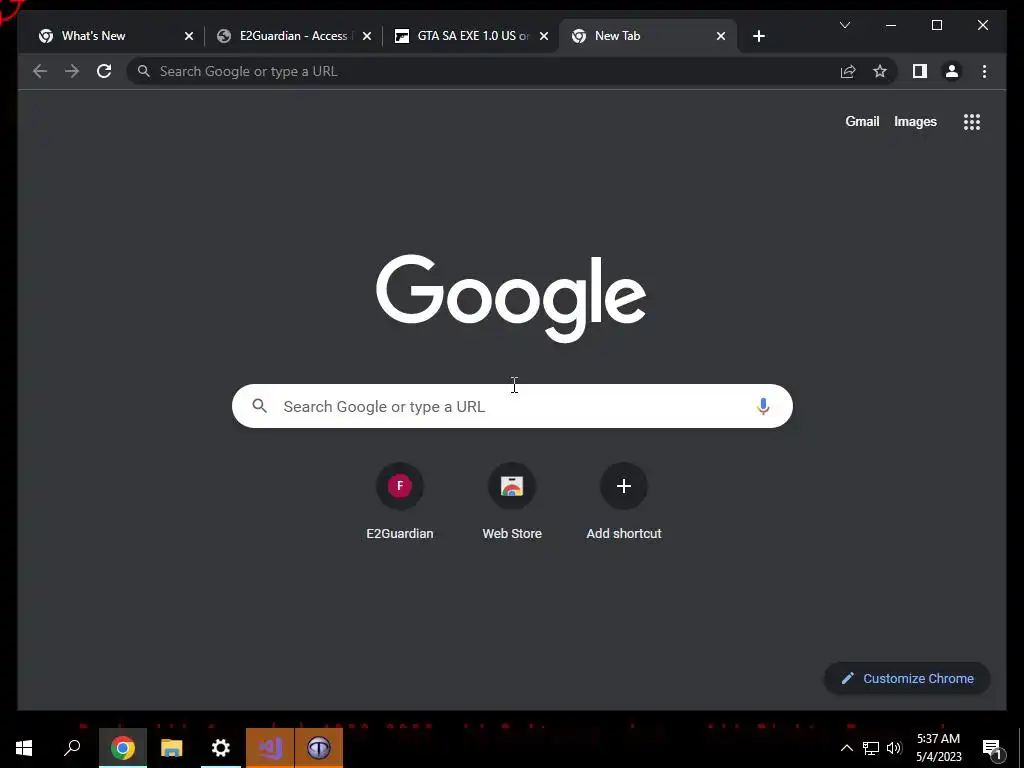Screen dimensions: 1024x768
Task: Open the Chrome profile menu
Action: [952, 71]
